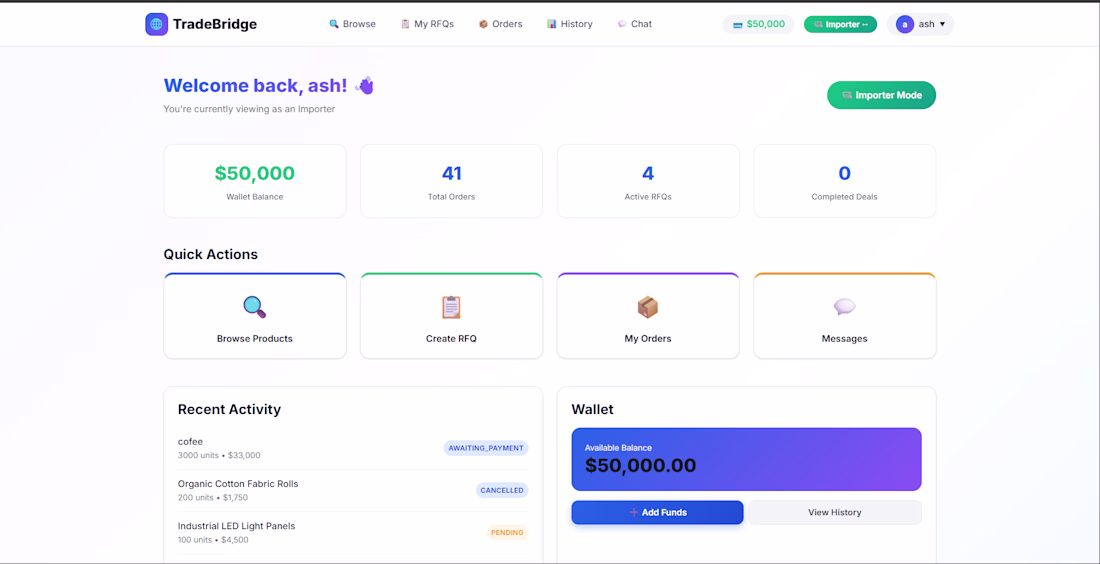Viewport: 1100px width, 564px height.
Task: Toggle the Importer role switch in header
Action: 840,25
